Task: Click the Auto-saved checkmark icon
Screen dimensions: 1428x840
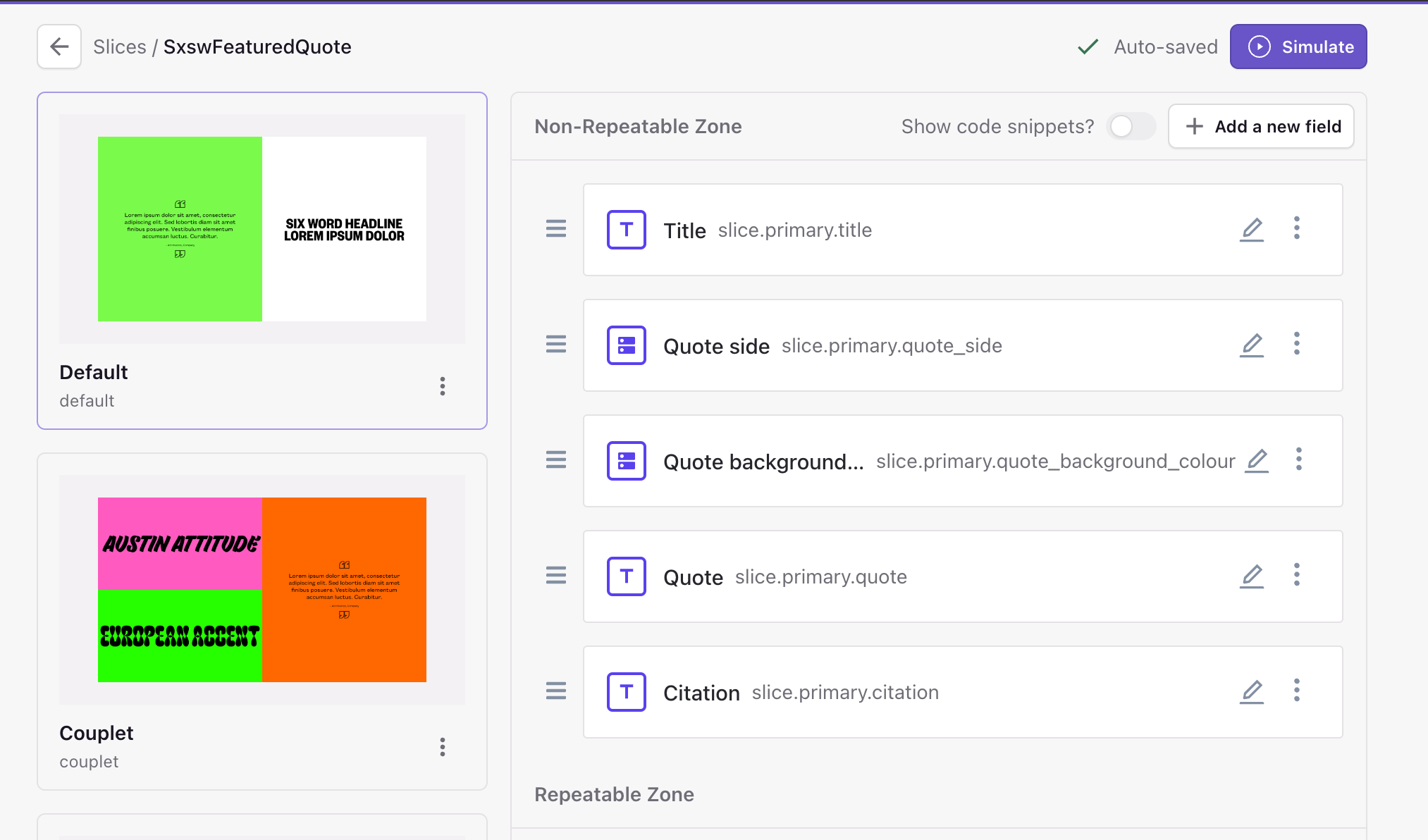Action: coord(1088,47)
